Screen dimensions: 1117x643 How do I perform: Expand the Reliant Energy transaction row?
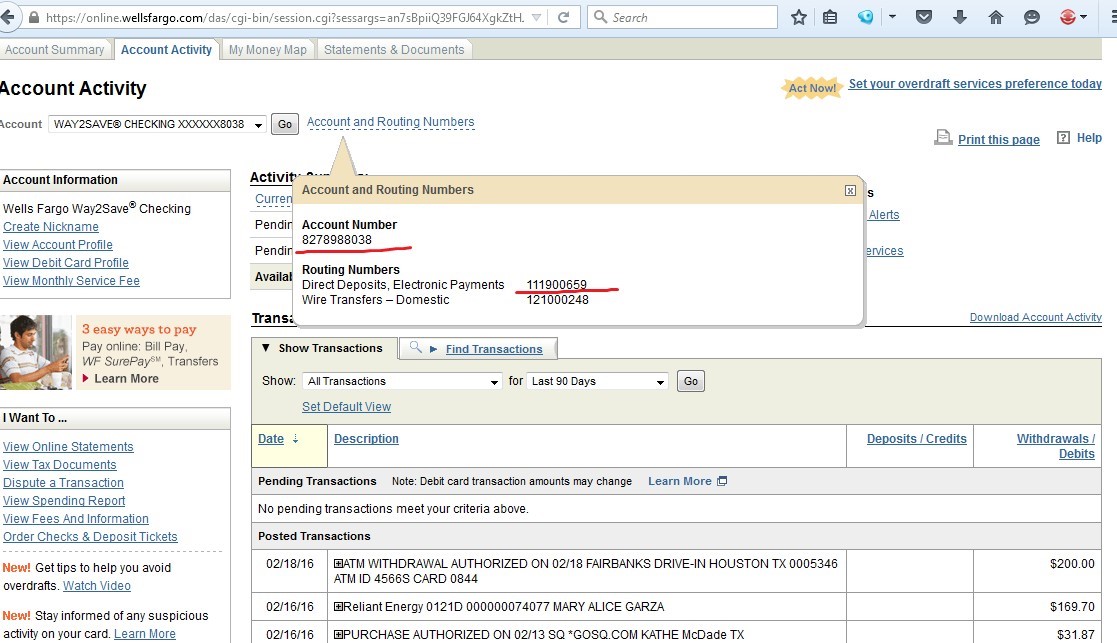tap(339, 607)
